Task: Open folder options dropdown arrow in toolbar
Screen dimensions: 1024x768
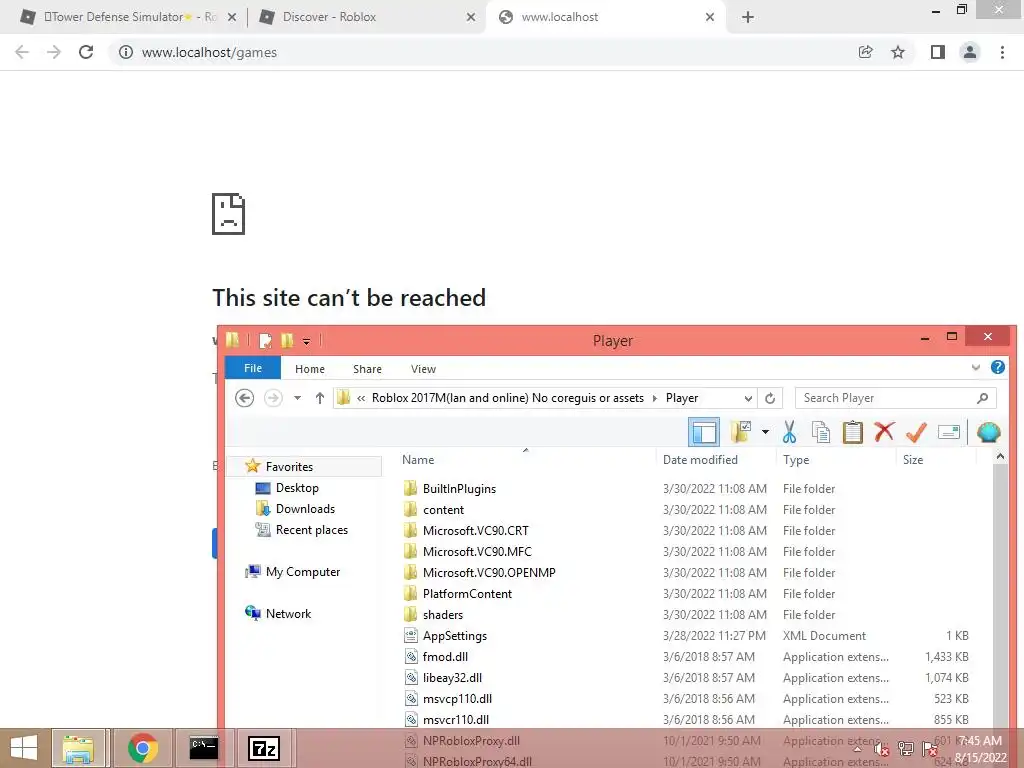Action: coord(765,432)
